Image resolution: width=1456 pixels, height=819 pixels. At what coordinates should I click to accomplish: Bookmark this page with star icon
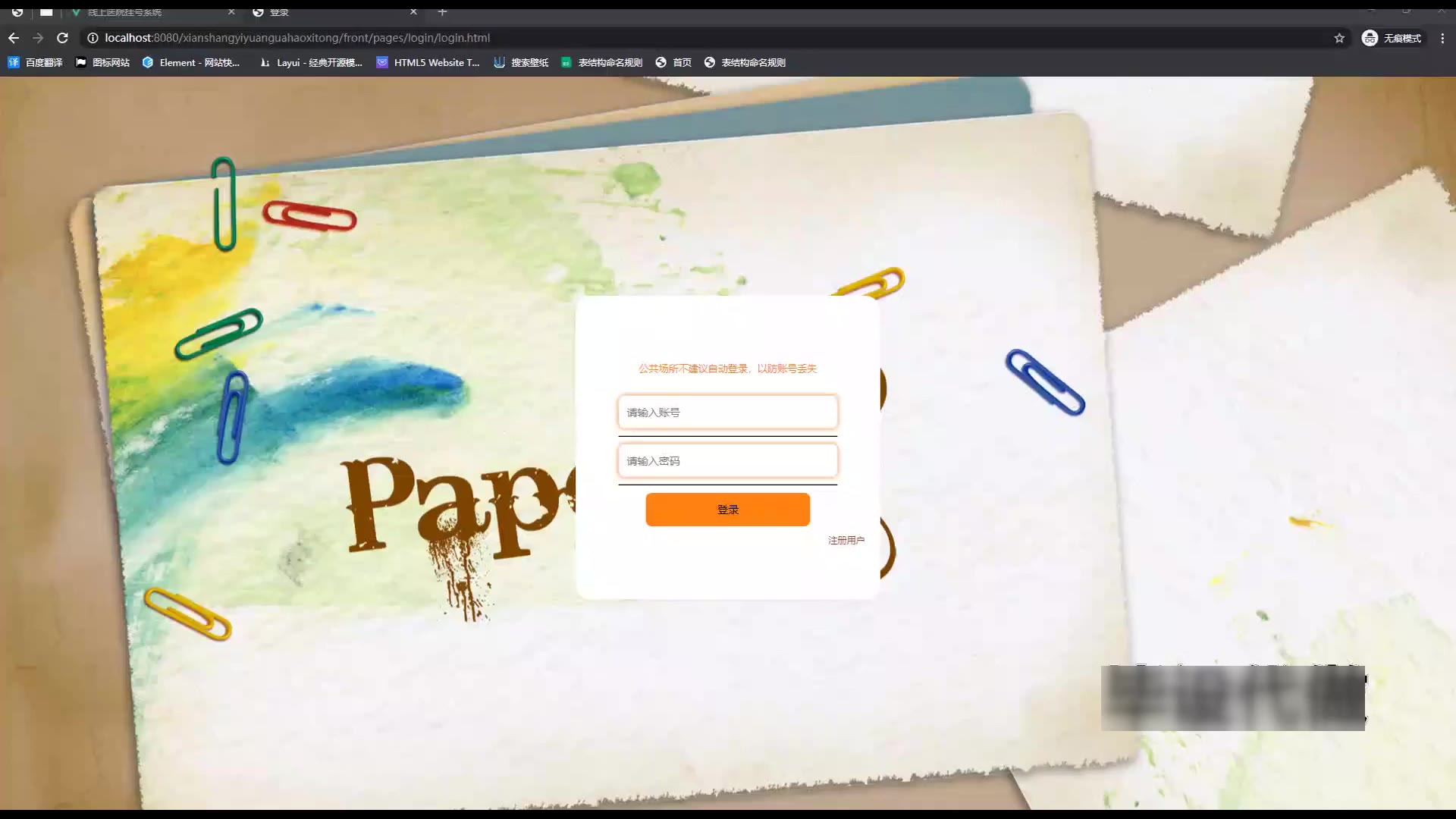tap(1339, 38)
